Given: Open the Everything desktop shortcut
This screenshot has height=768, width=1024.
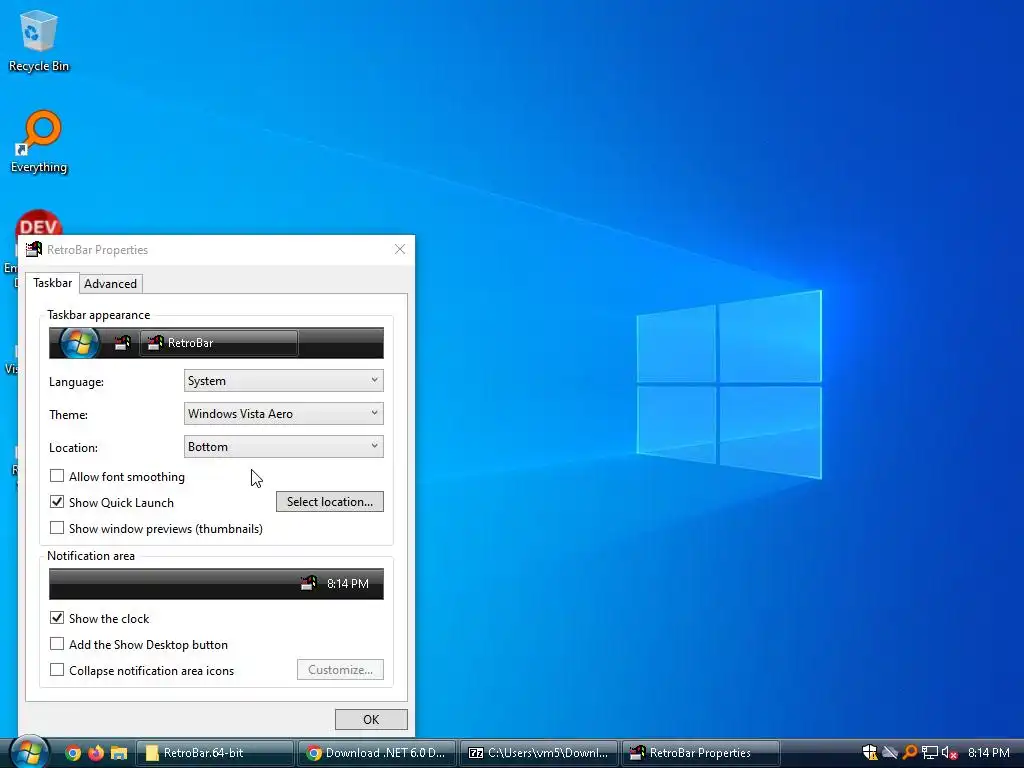Looking at the screenshot, I should coord(39,142).
